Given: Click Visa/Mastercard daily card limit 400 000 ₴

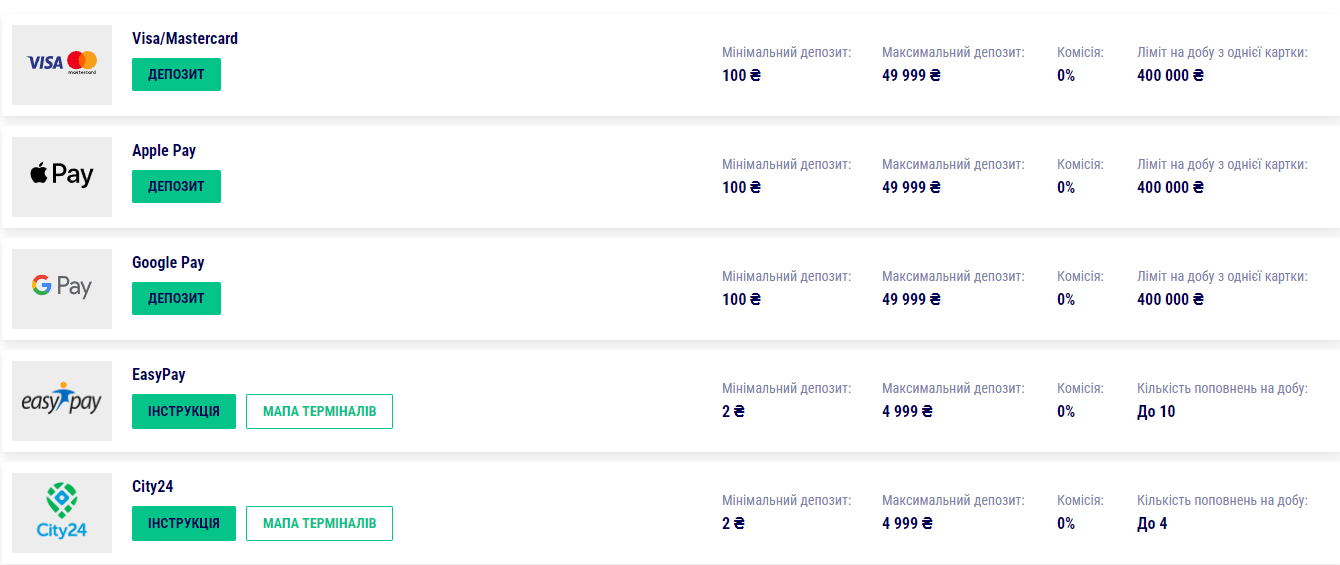Looking at the screenshot, I should pos(1170,75).
